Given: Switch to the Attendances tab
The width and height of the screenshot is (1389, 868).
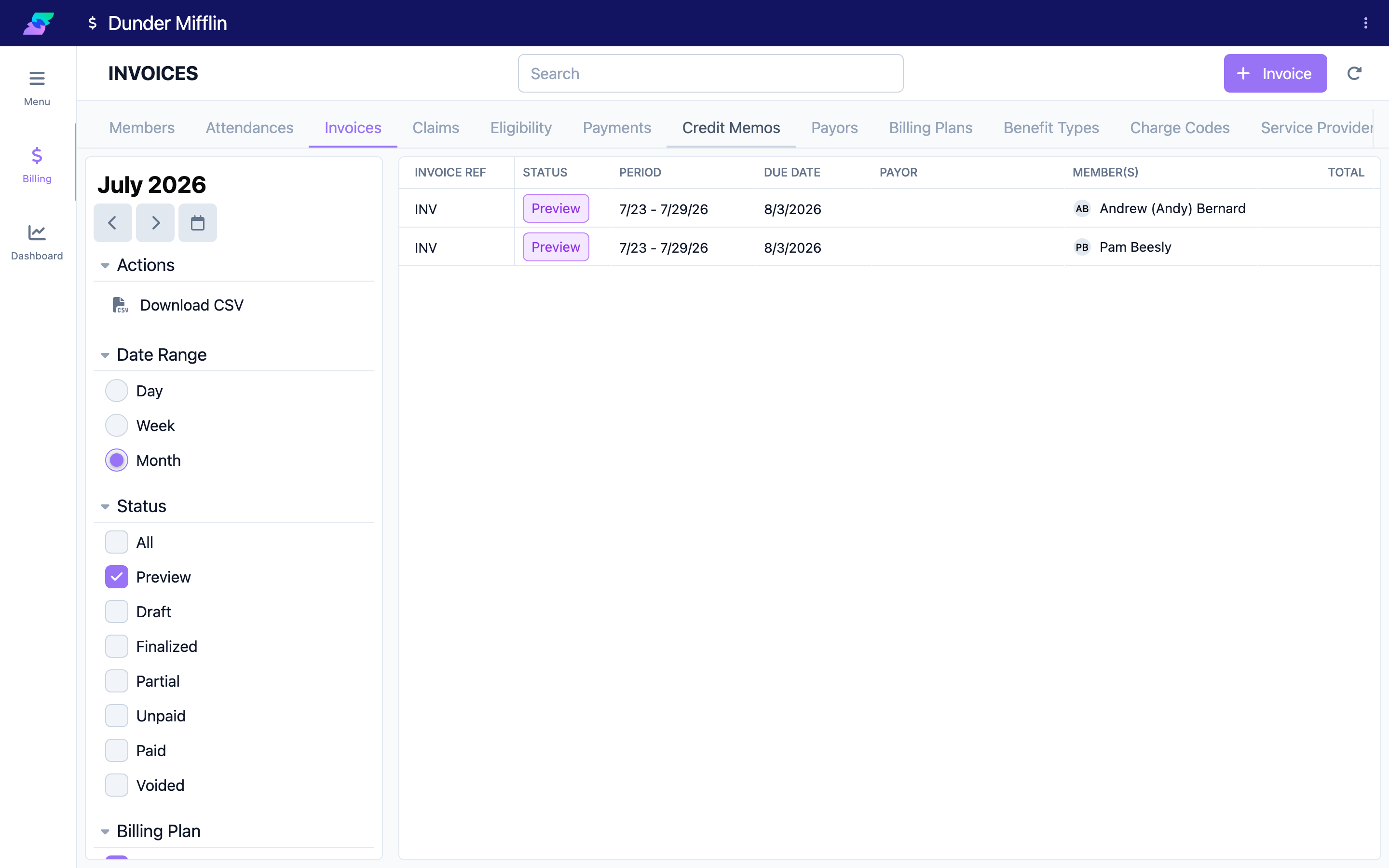Looking at the screenshot, I should point(250,127).
